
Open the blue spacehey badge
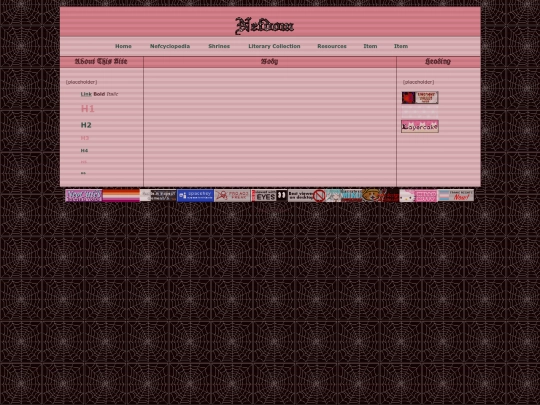pos(195,196)
